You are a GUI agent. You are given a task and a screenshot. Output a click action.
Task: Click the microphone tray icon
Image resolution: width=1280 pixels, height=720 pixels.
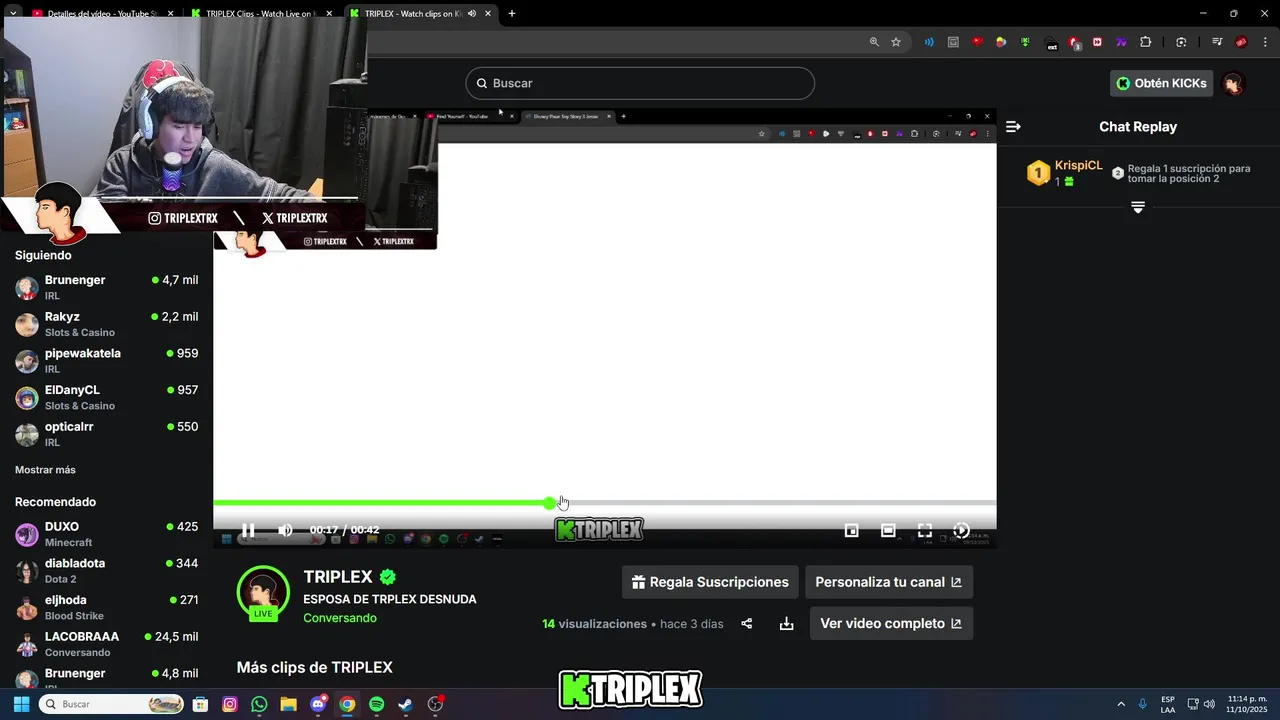tap(1142, 704)
